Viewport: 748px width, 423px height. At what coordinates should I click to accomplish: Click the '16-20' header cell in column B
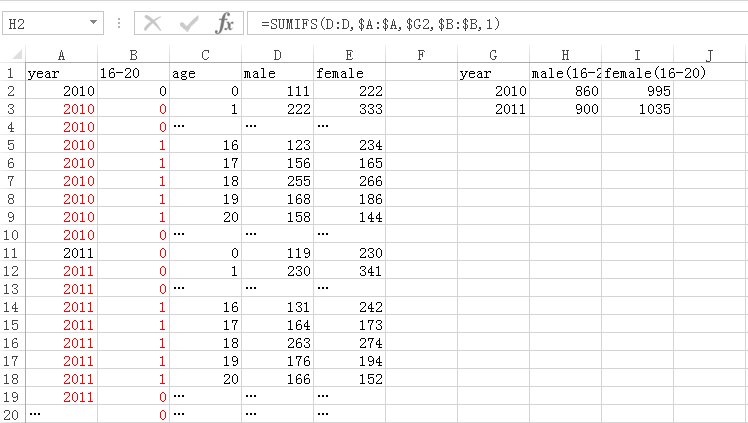click(133, 73)
